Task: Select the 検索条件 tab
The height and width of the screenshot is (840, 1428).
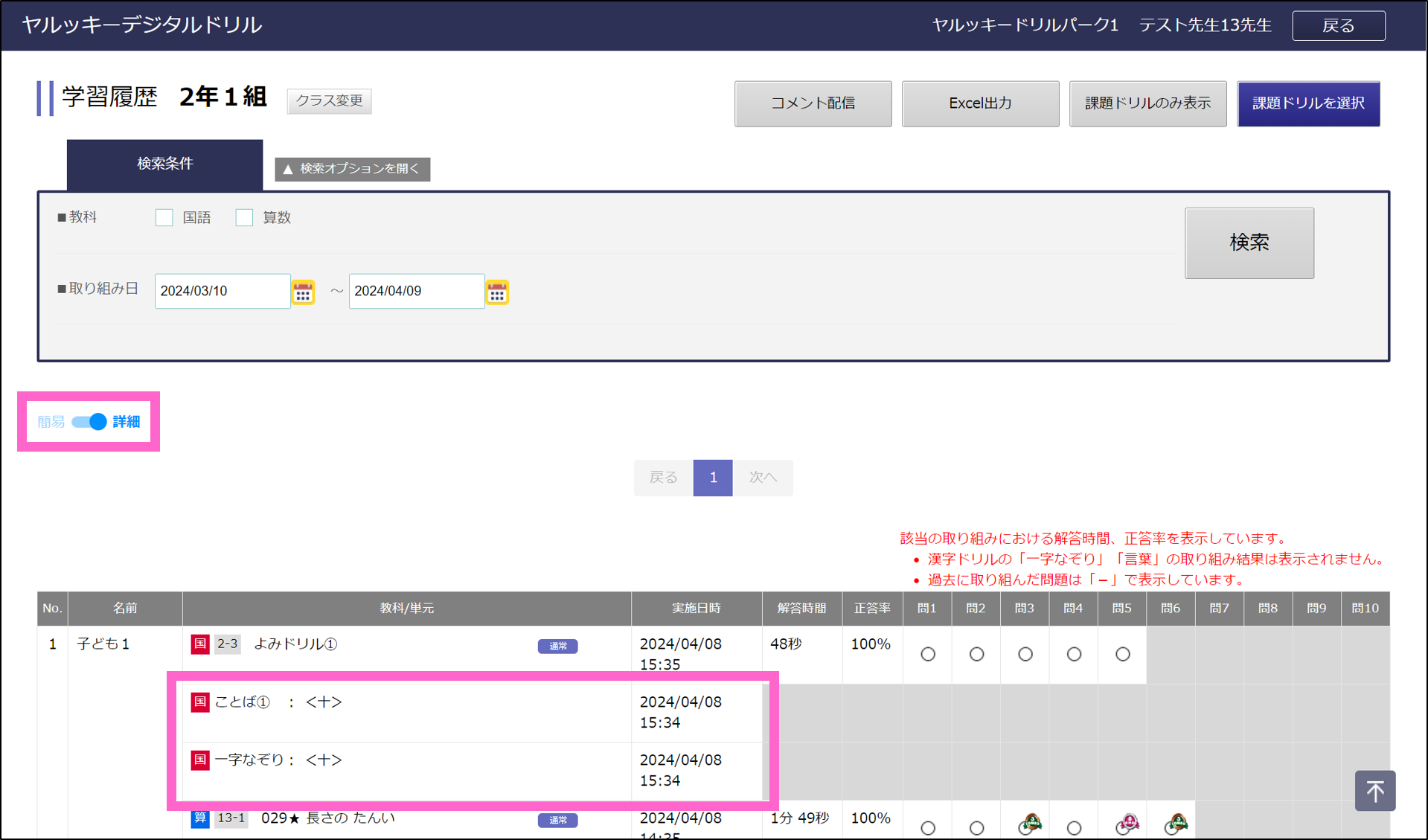Action: [164, 164]
